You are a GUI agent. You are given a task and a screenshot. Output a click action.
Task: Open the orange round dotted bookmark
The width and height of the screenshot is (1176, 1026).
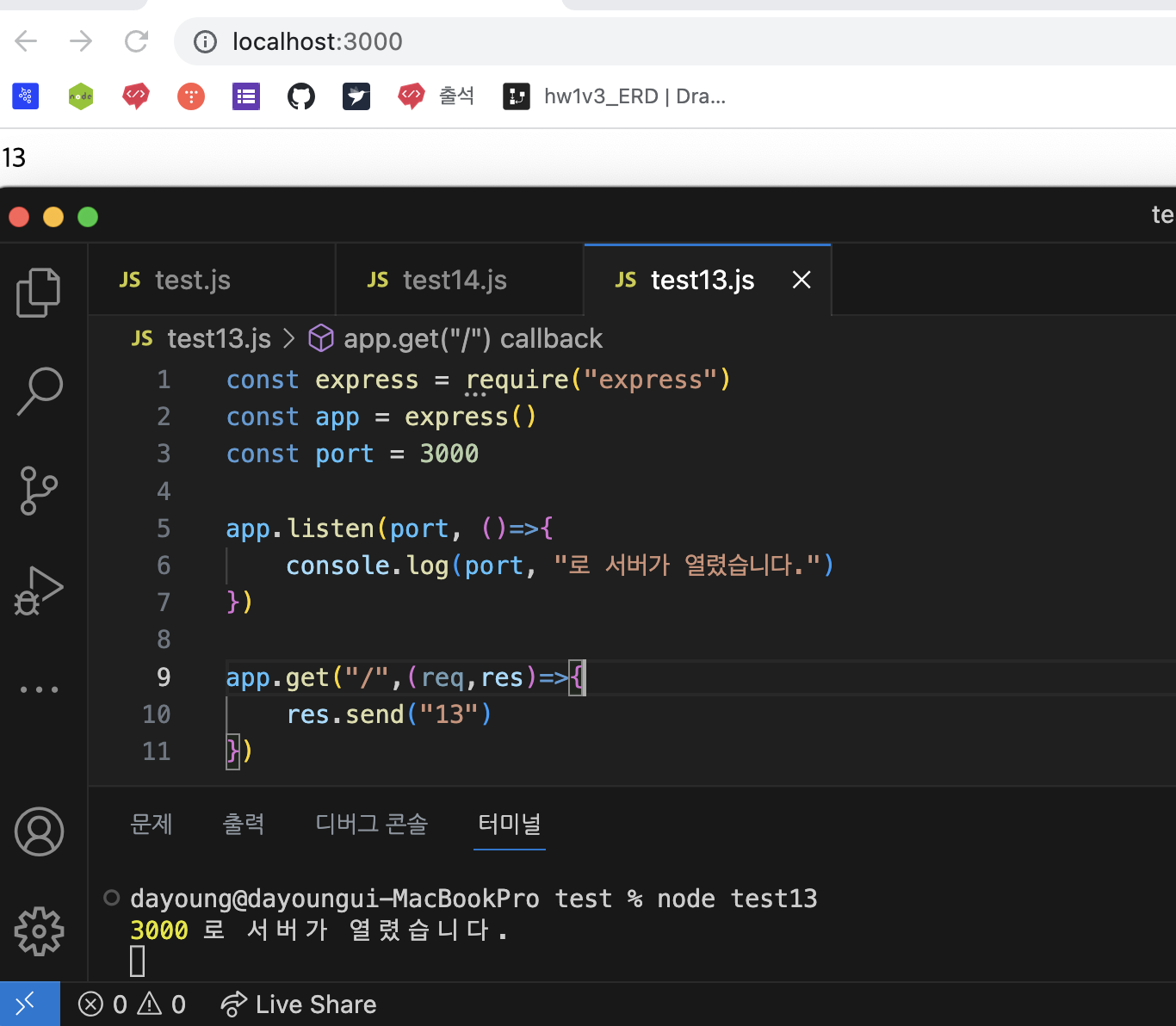[x=191, y=96]
